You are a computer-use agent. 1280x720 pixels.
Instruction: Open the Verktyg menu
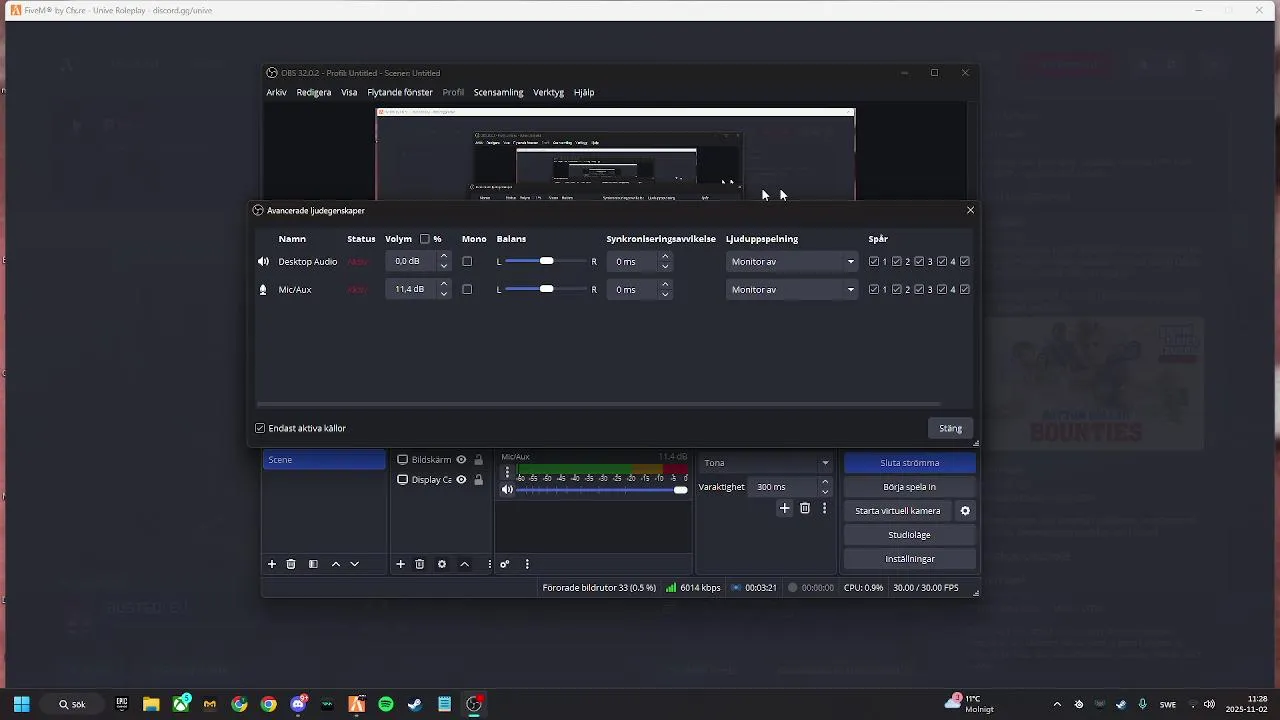[548, 92]
